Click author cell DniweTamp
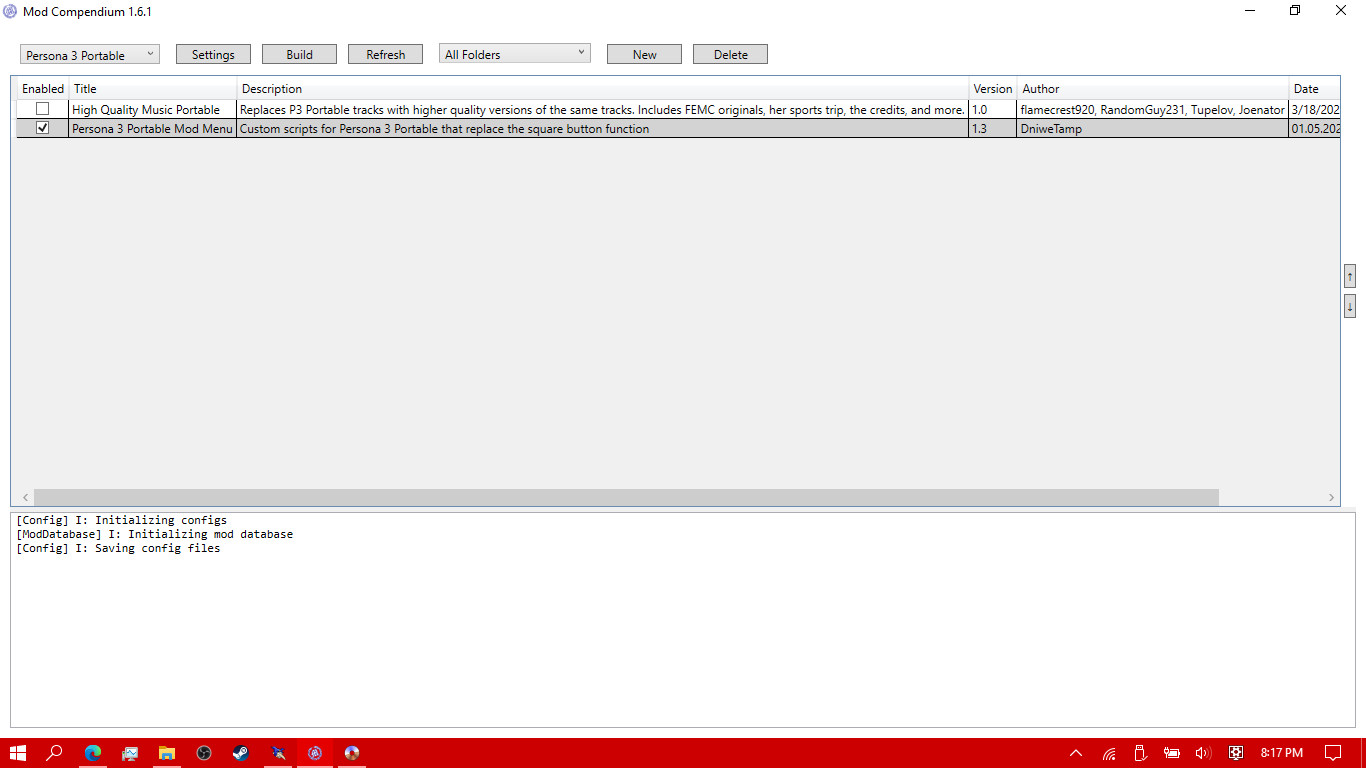 click(x=1152, y=129)
